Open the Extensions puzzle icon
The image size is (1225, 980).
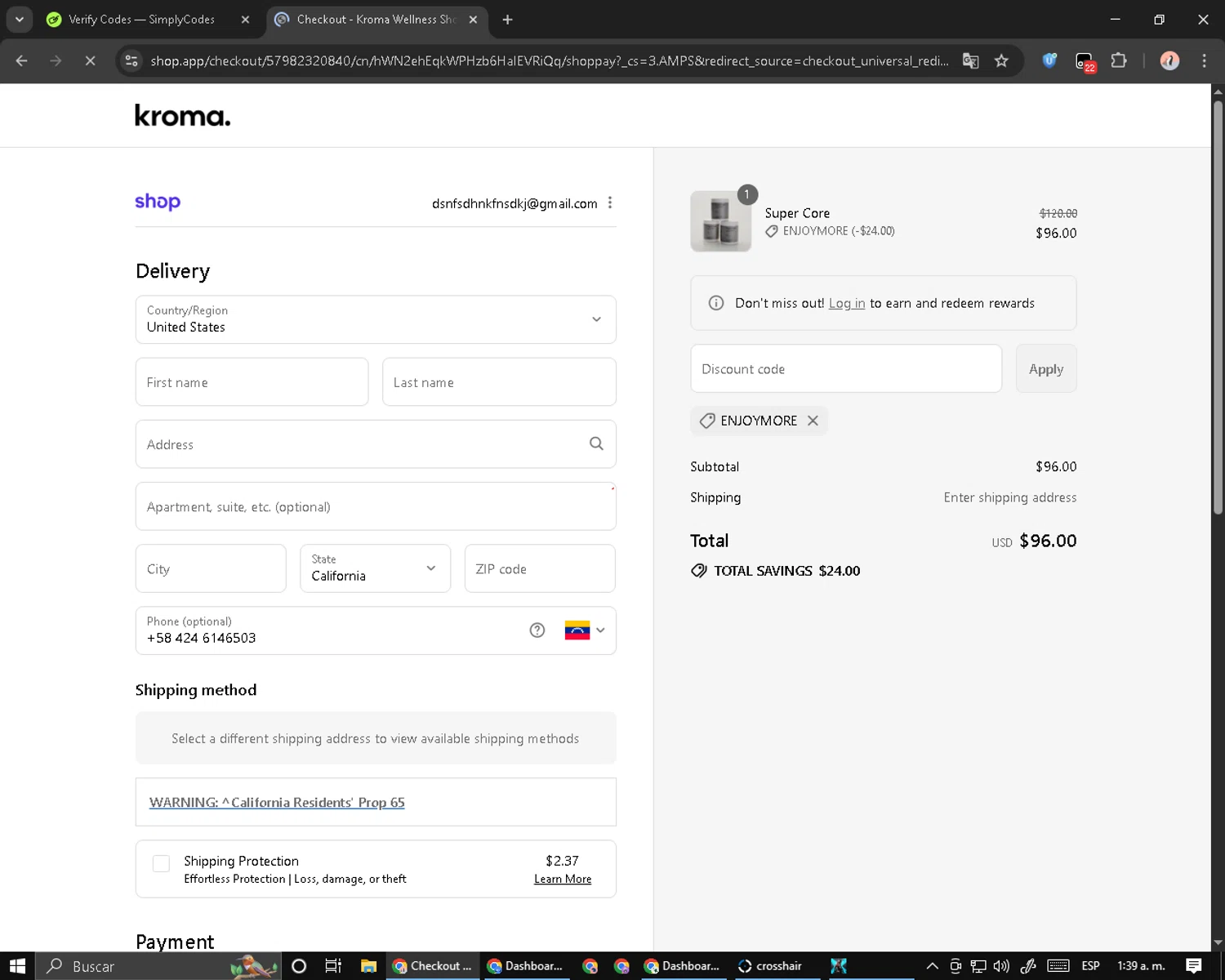click(x=1119, y=60)
